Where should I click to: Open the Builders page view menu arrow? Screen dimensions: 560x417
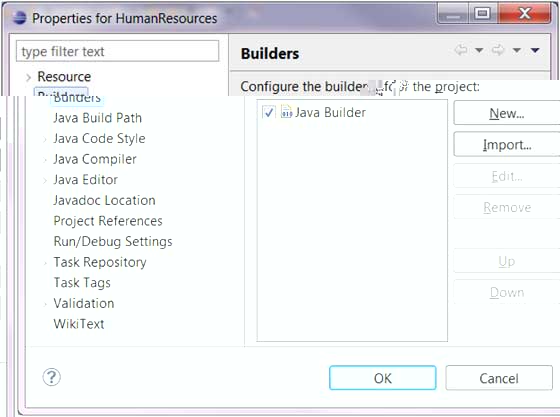(535, 50)
